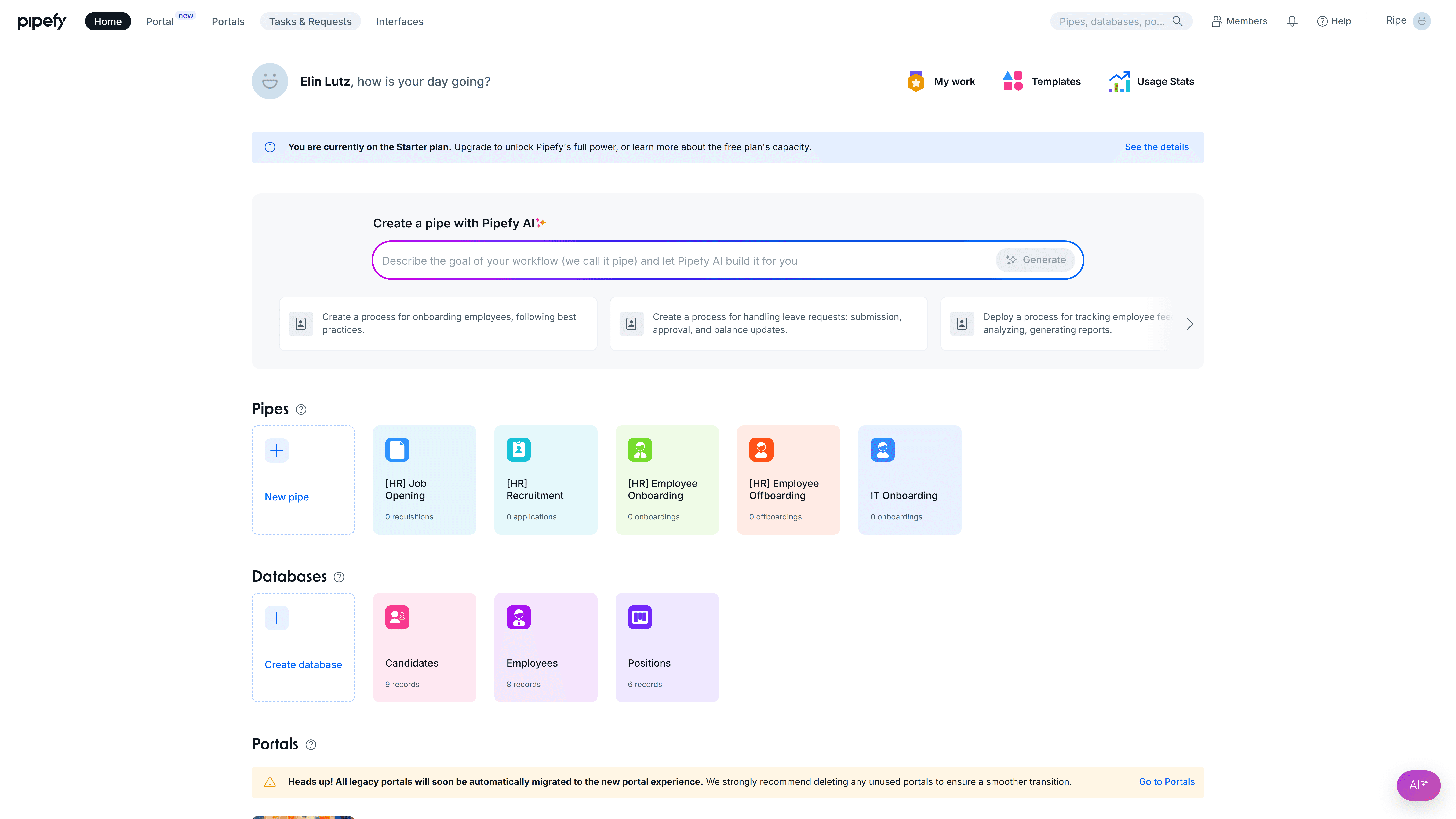Click the New pipe link
The height and width of the screenshot is (819, 1456).
(287, 497)
